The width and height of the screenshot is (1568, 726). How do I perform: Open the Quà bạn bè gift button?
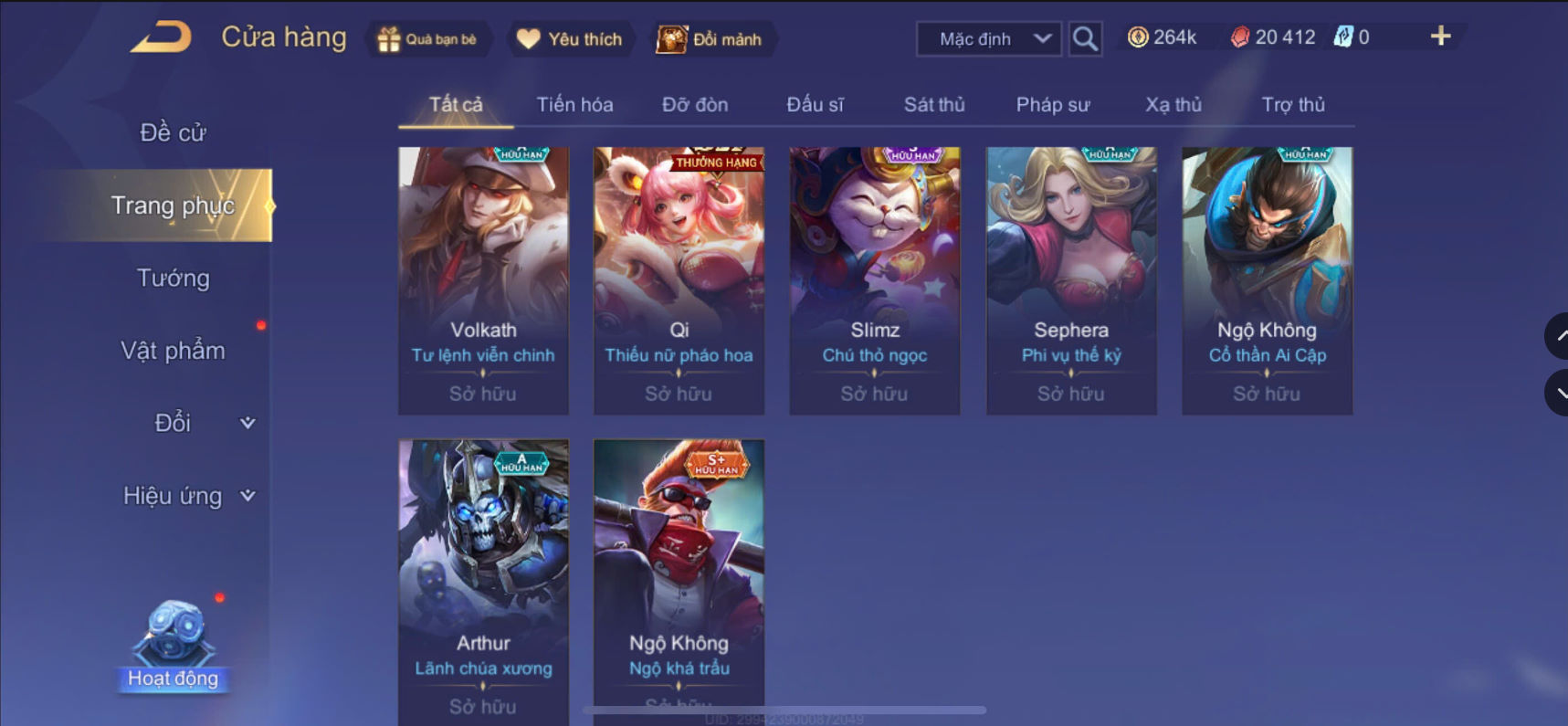[427, 39]
